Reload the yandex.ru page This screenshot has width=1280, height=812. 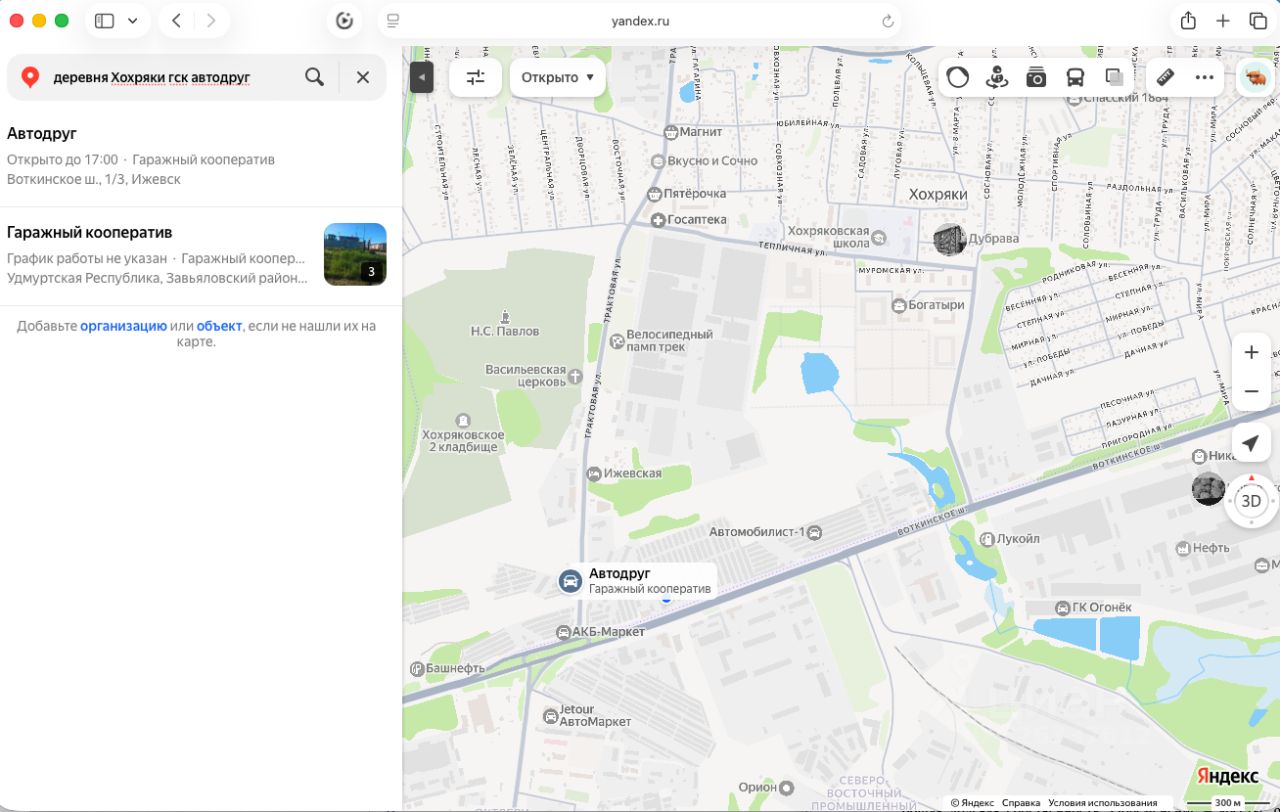(887, 21)
